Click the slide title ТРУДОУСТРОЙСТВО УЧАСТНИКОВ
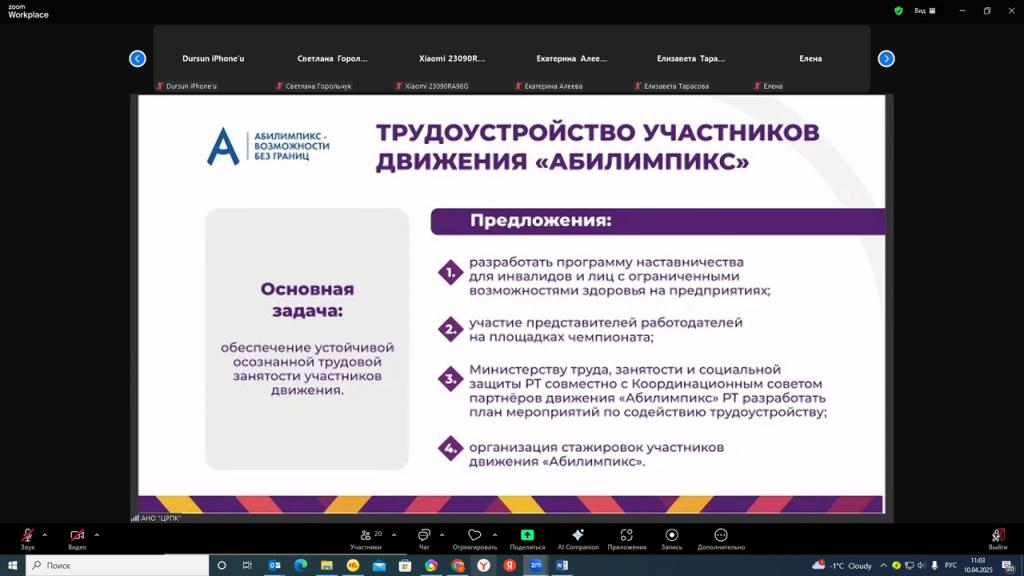Viewport: 1024px width, 576px height. [x=598, y=133]
